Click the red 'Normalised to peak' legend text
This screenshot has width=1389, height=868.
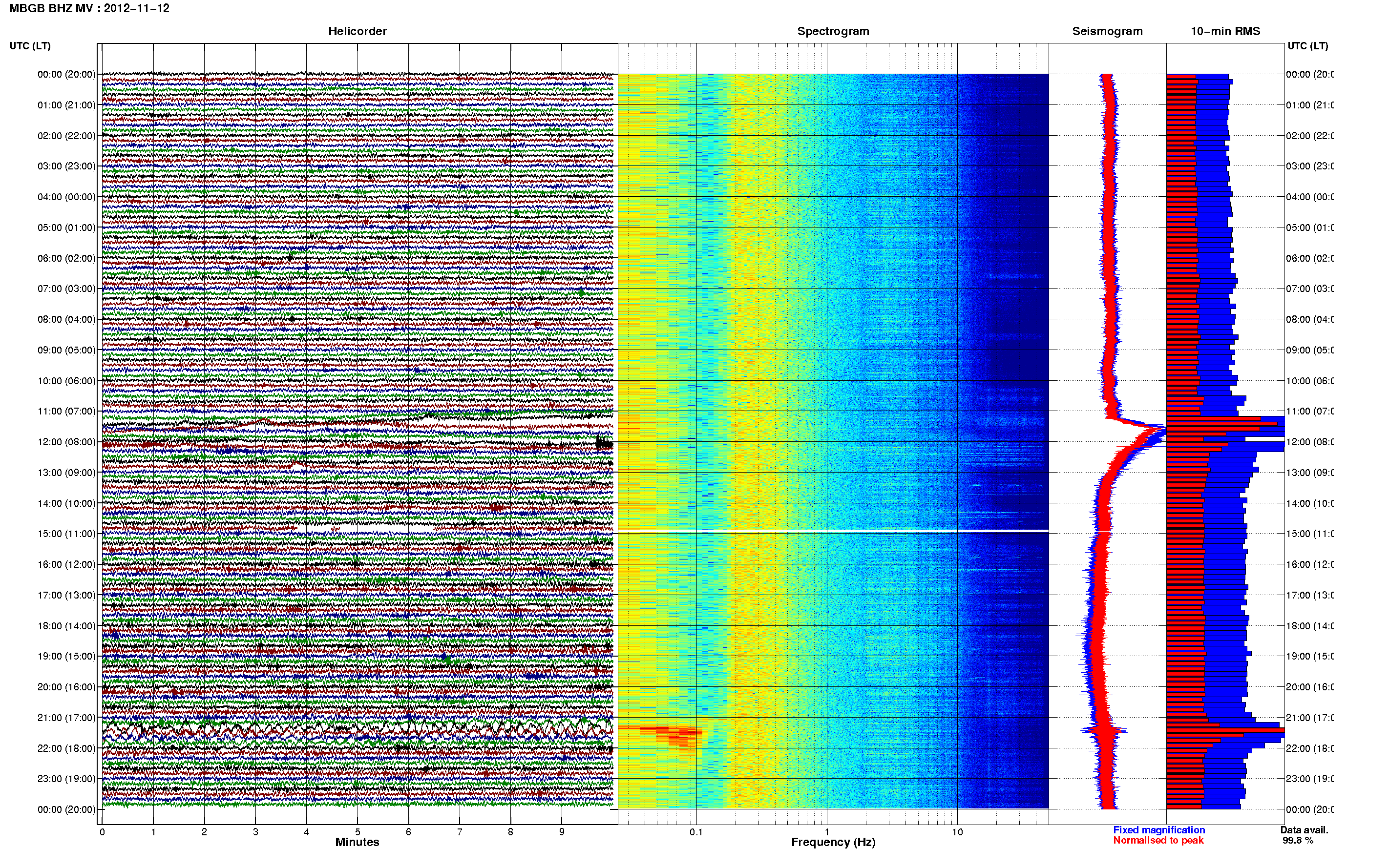pyautogui.click(x=1158, y=841)
